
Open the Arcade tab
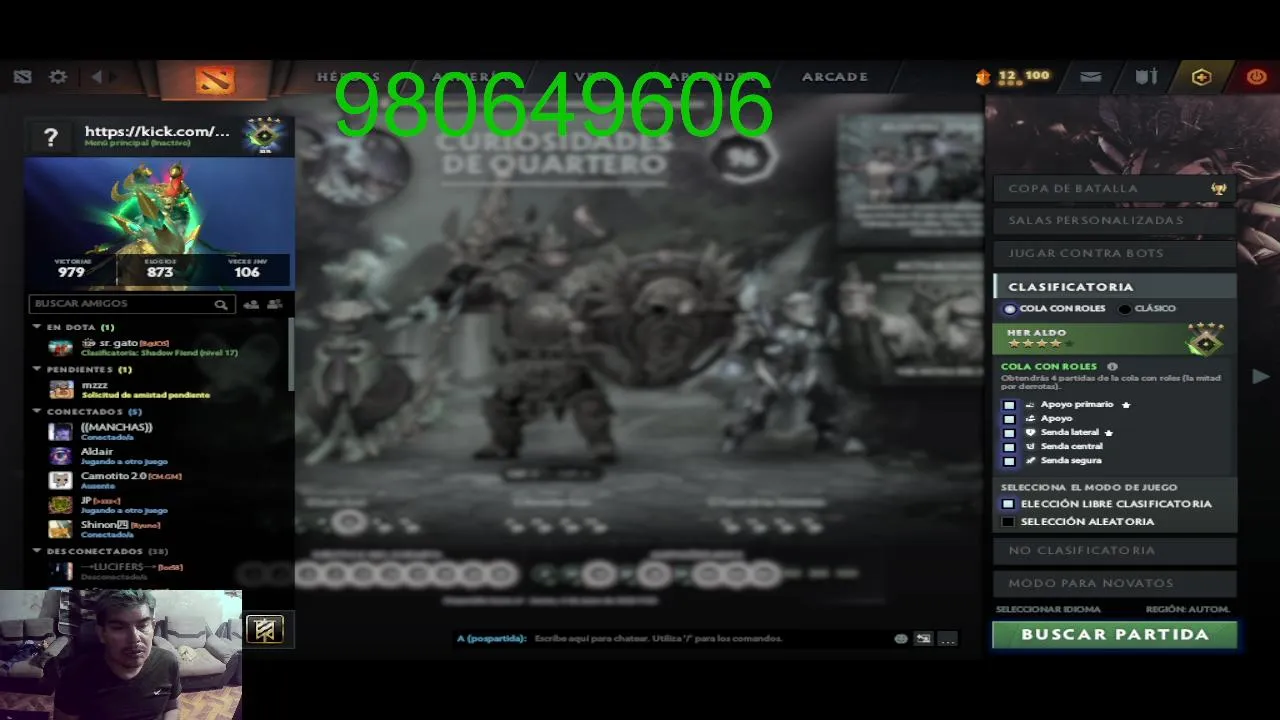point(835,77)
